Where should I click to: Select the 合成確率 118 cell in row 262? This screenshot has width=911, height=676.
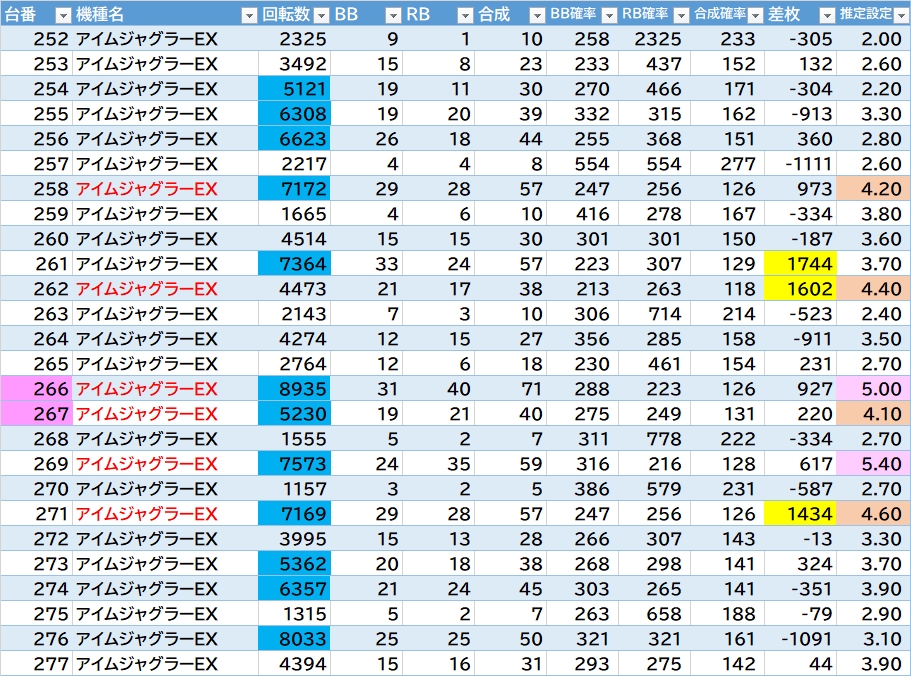tap(727, 289)
